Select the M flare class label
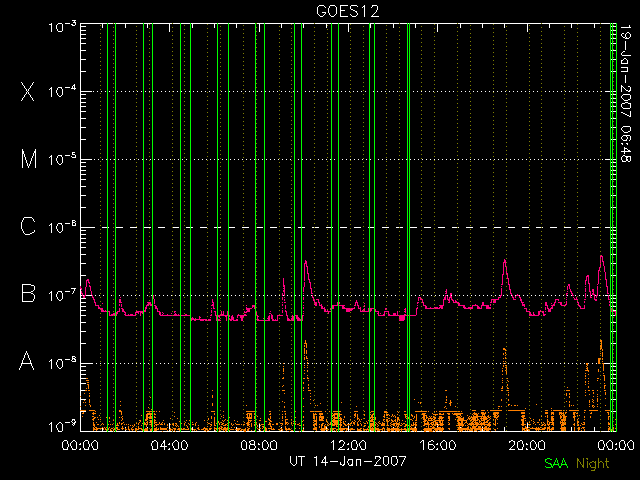Viewport: 640px width, 480px height. click(29, 159)
